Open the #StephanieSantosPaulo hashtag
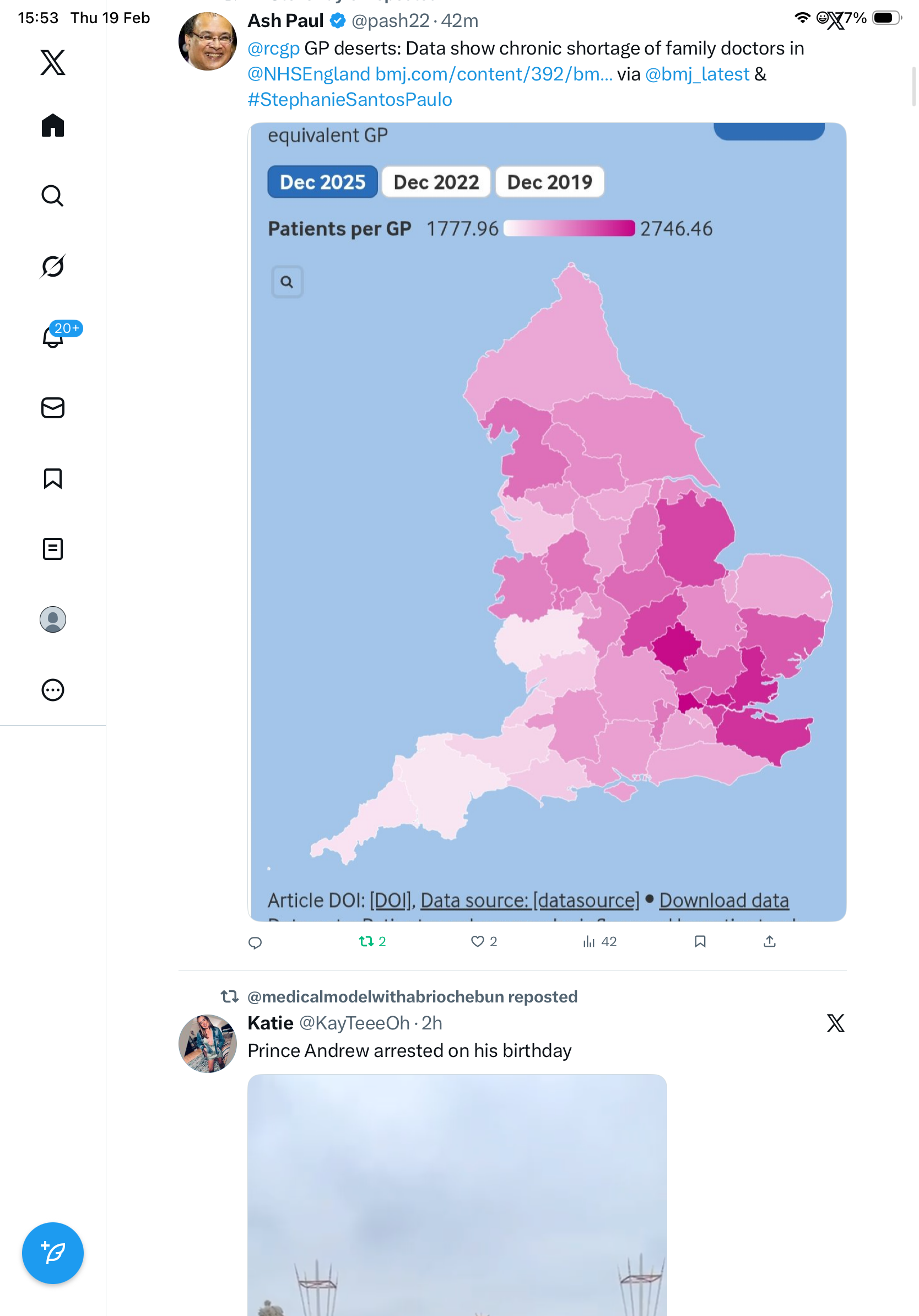 (x=349, y=100)
